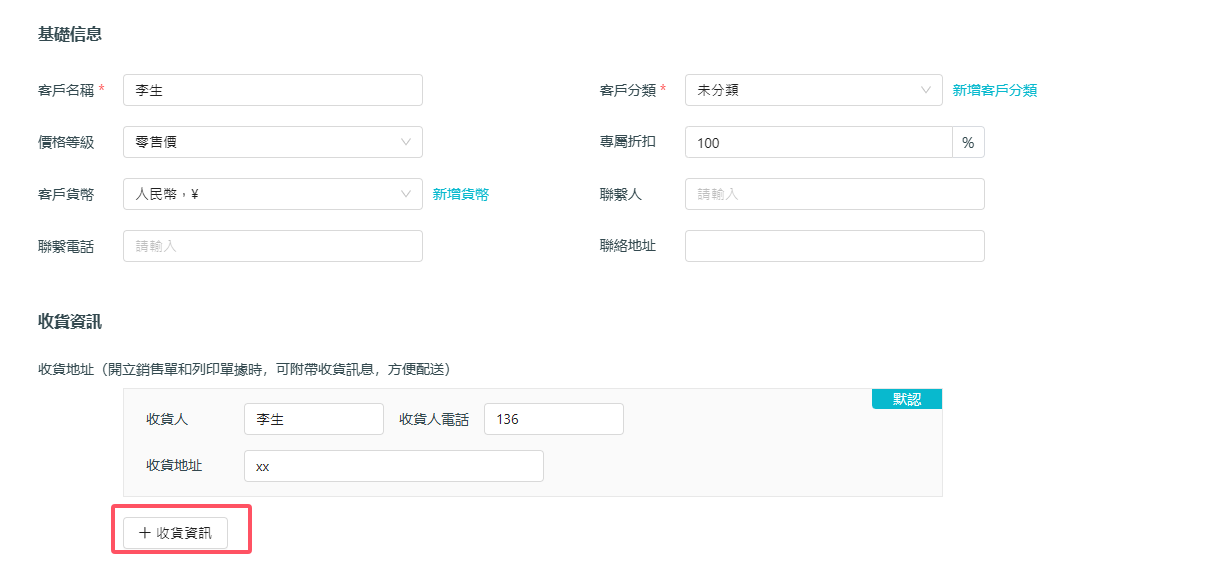Select the 收貨人電話 field showing 136
The width and height of the screenshot is (1232, 572).
click(553, 419)
